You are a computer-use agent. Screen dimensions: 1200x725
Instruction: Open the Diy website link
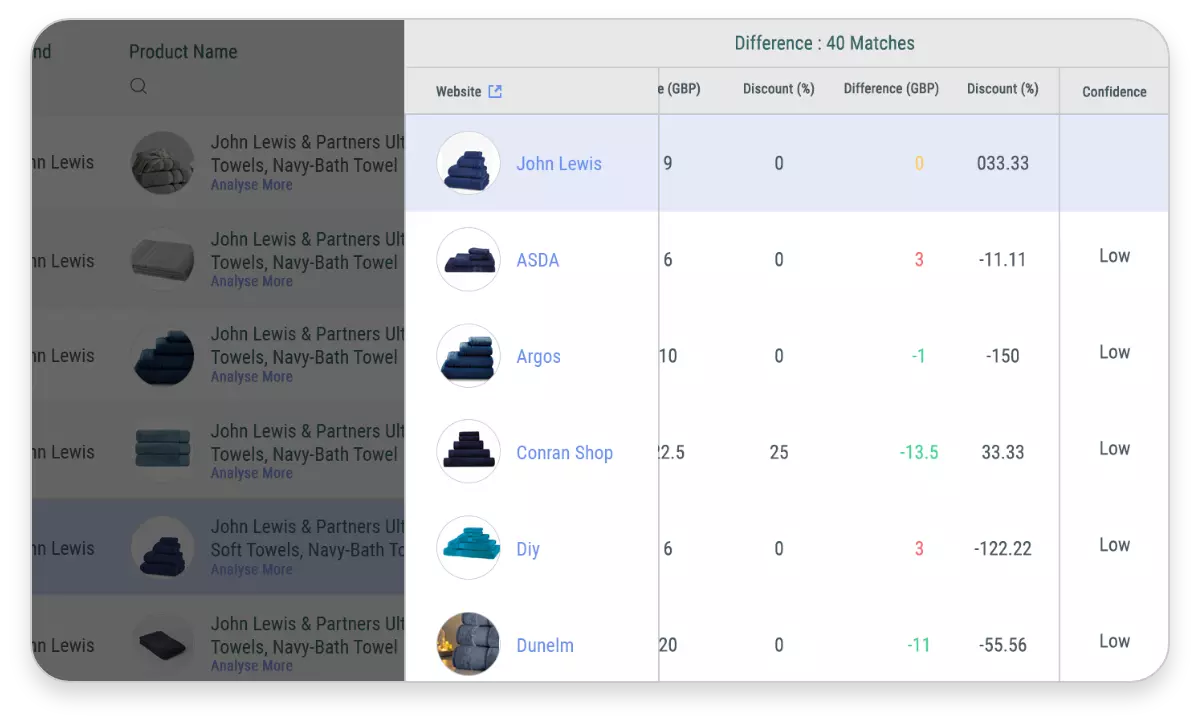(528, 549)
